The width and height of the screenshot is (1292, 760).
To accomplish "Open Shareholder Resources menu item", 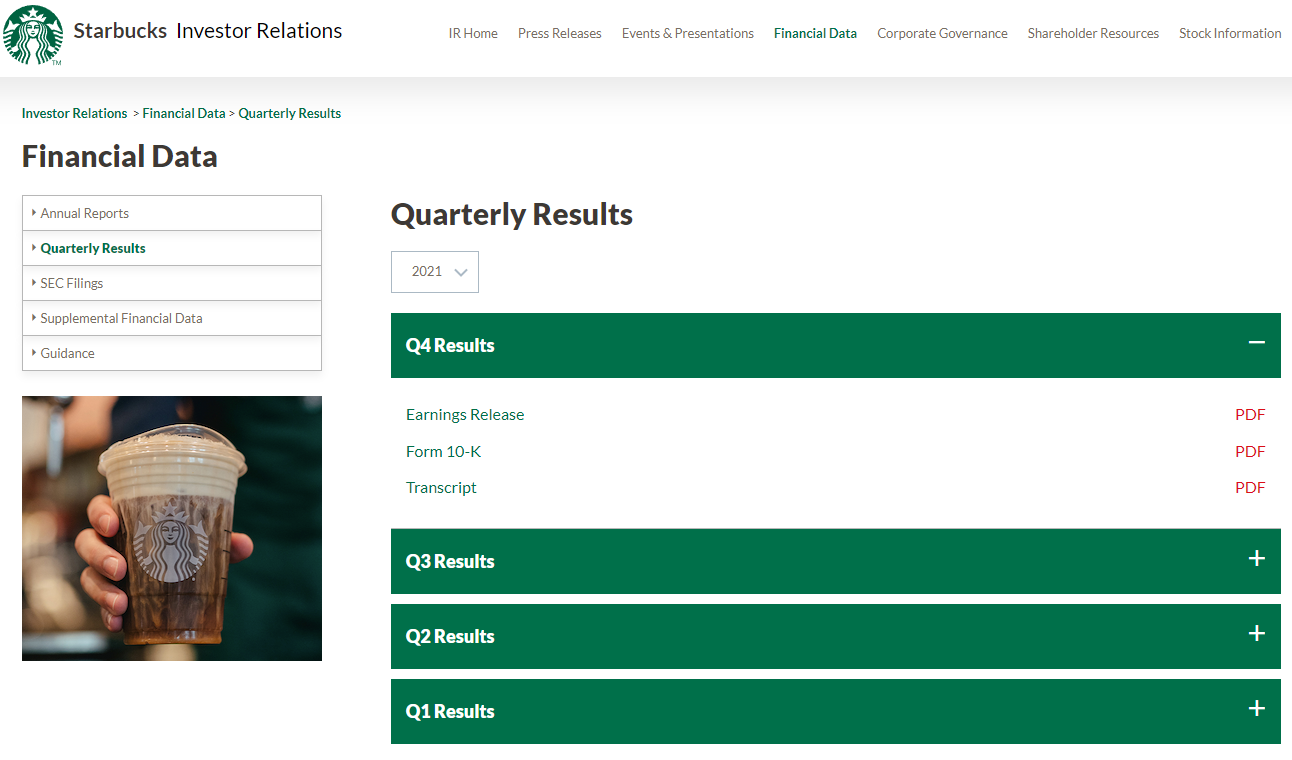I will [x=1093, y=33].
